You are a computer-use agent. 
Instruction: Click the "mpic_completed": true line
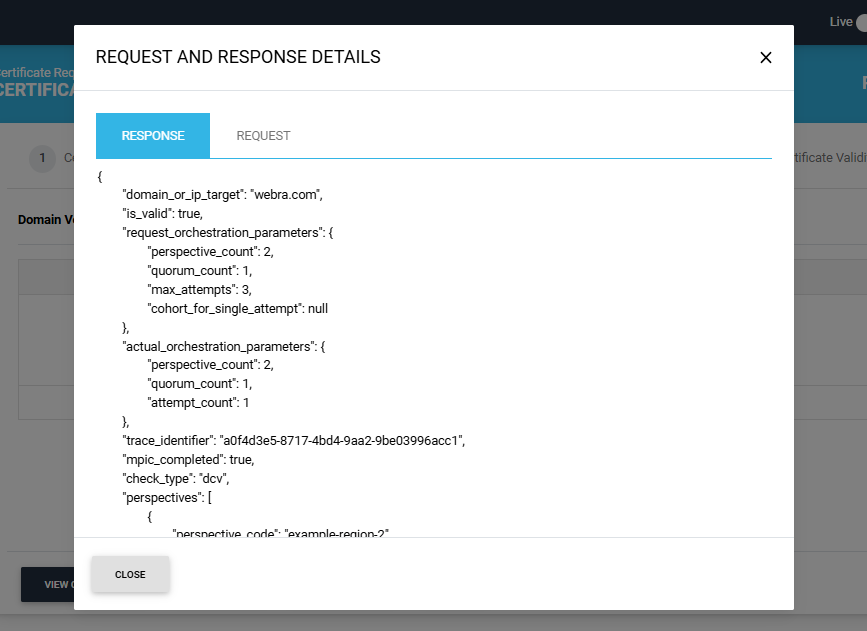188,460
